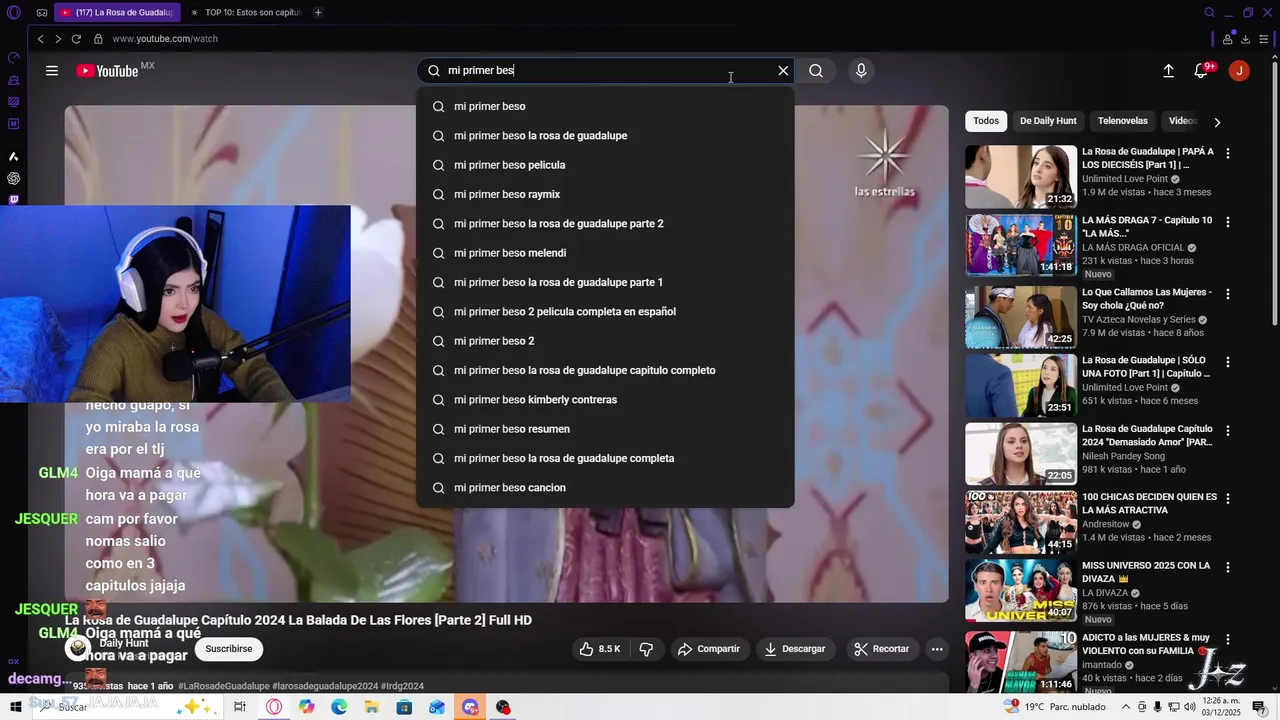The image size is (1280, 720).
Task: Open PAPÁ A LOS DIECISÉIS video thumbnail
Action: coord(1021,177)
